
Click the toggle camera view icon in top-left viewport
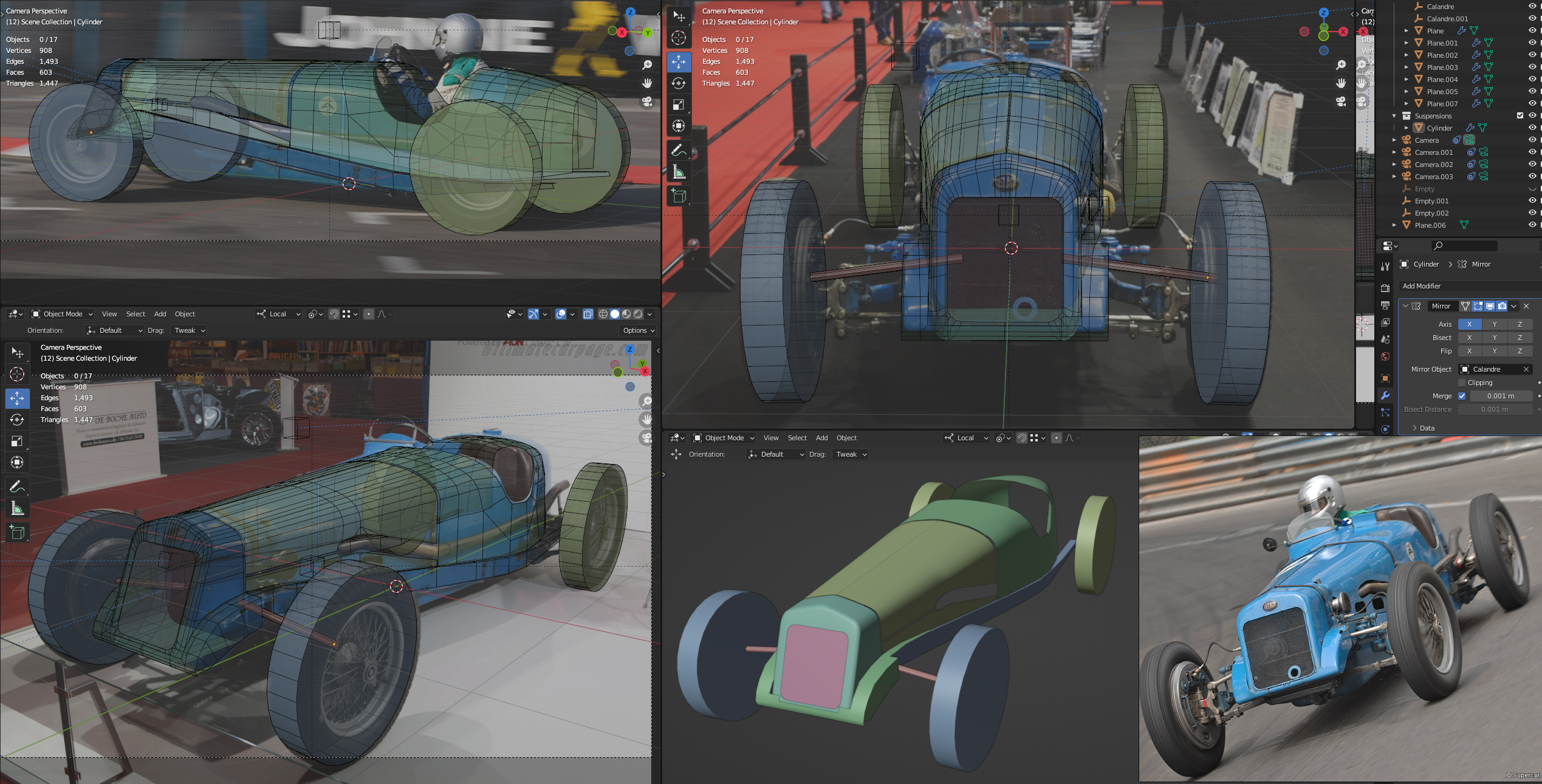(x=647, y=102)
